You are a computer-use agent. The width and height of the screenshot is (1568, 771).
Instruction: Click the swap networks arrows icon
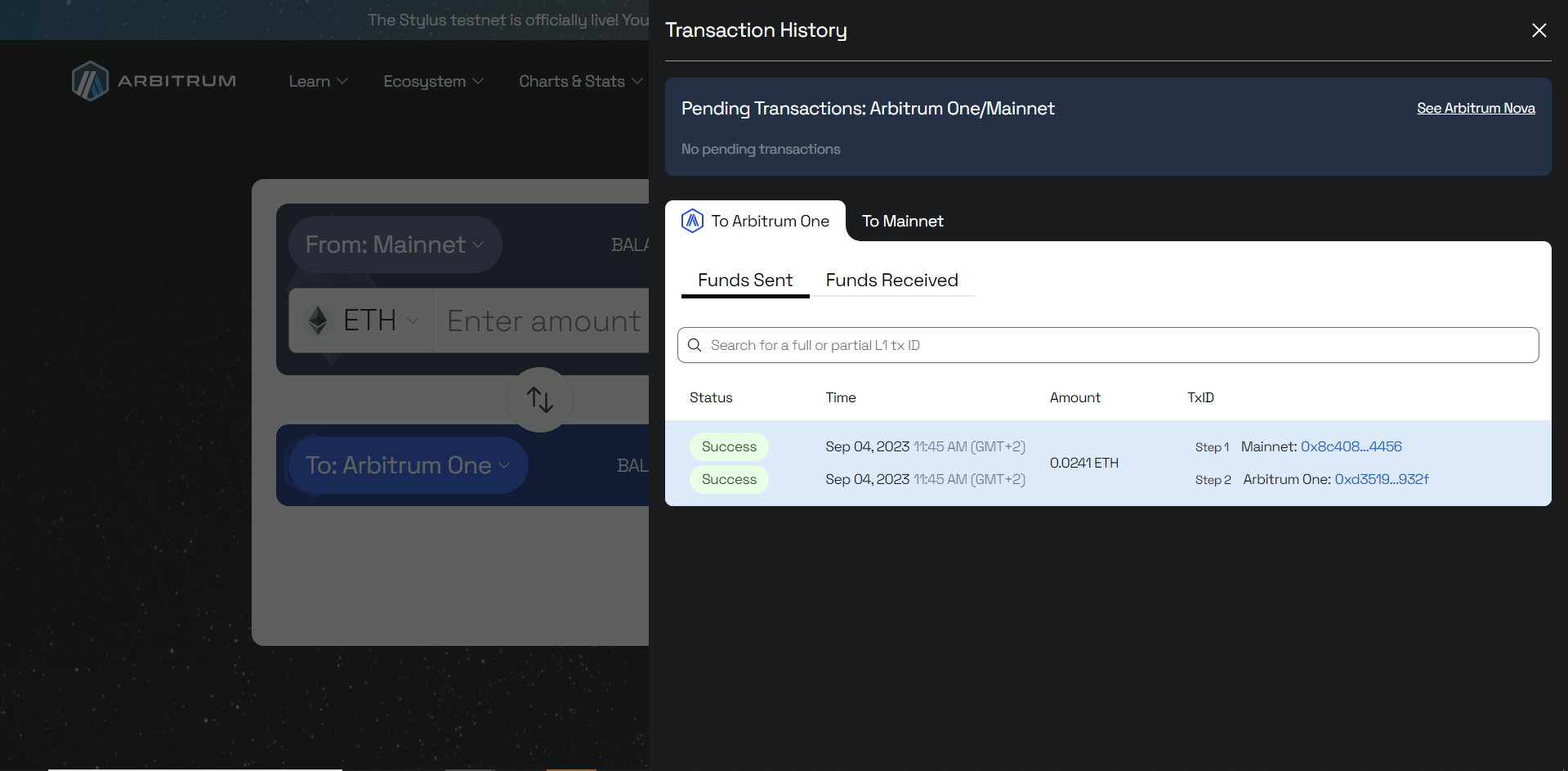coord(540,400)
